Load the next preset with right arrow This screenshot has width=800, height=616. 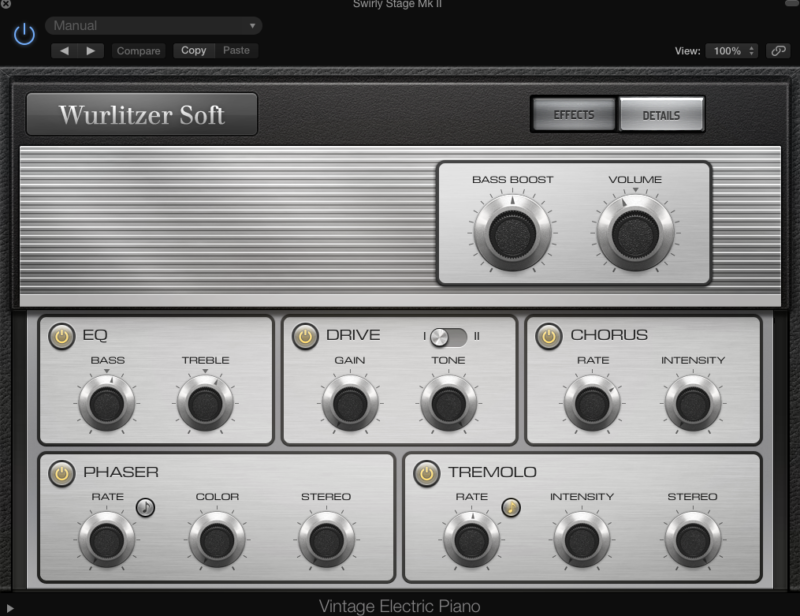(91, 51)
